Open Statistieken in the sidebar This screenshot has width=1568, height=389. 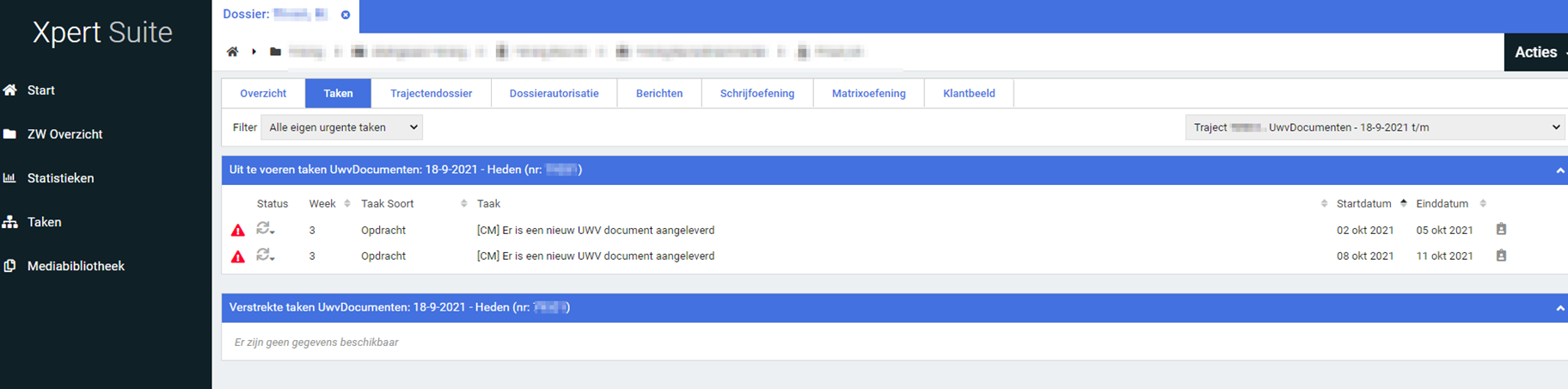[60, 178]
